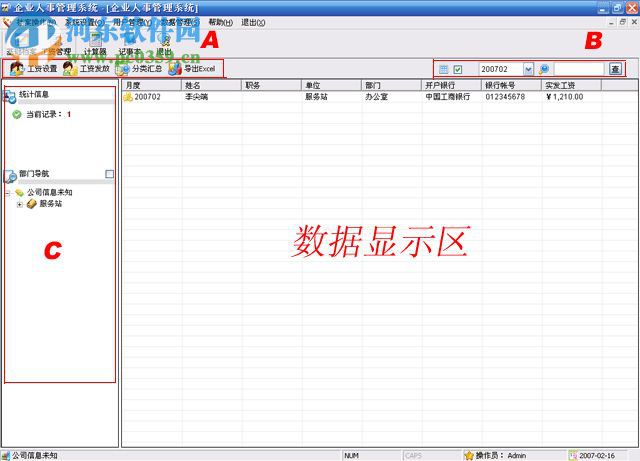Expand the 服务站 tree node
The image size is (640, 461).
click(x=19, y=204)
